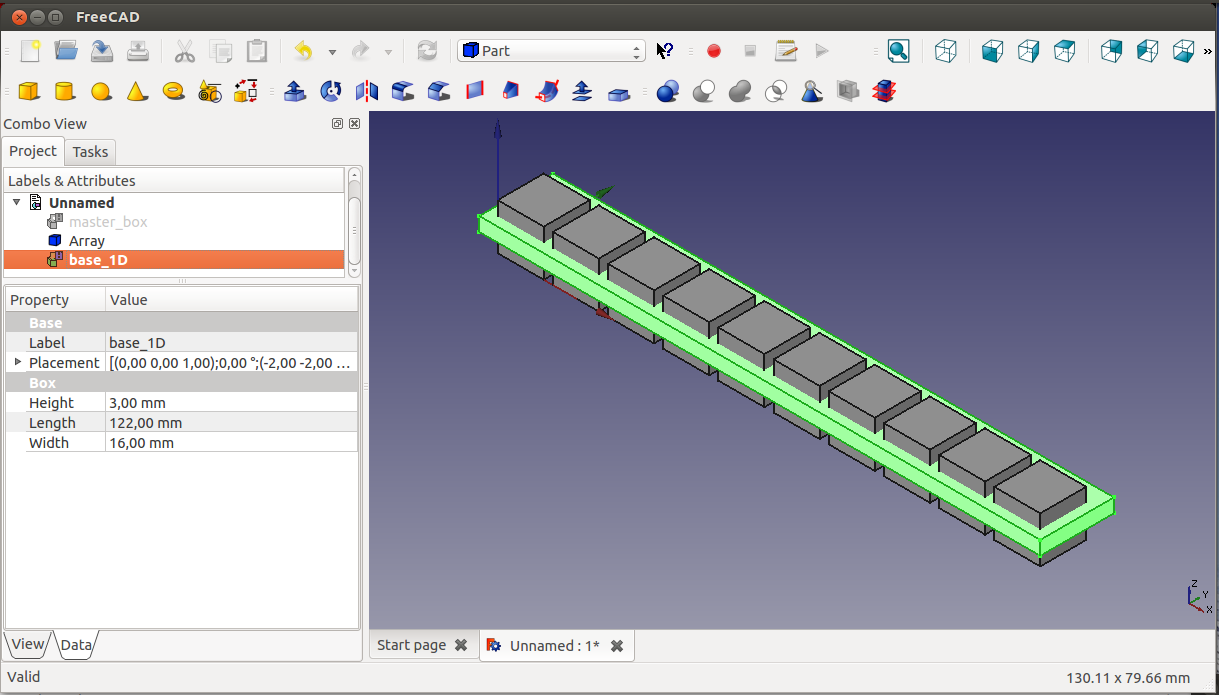The height and width of the screenshot is (695, 1219).
Task: Start macro recording with the red dot
Action: tap(714, 51)
